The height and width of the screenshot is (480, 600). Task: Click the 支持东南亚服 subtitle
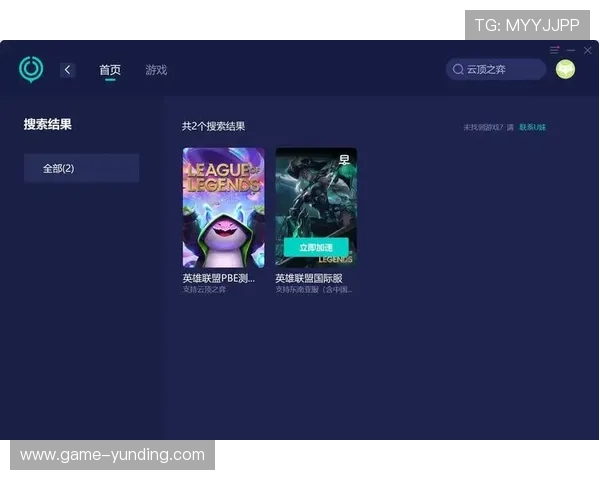click(x=314, y=290)
